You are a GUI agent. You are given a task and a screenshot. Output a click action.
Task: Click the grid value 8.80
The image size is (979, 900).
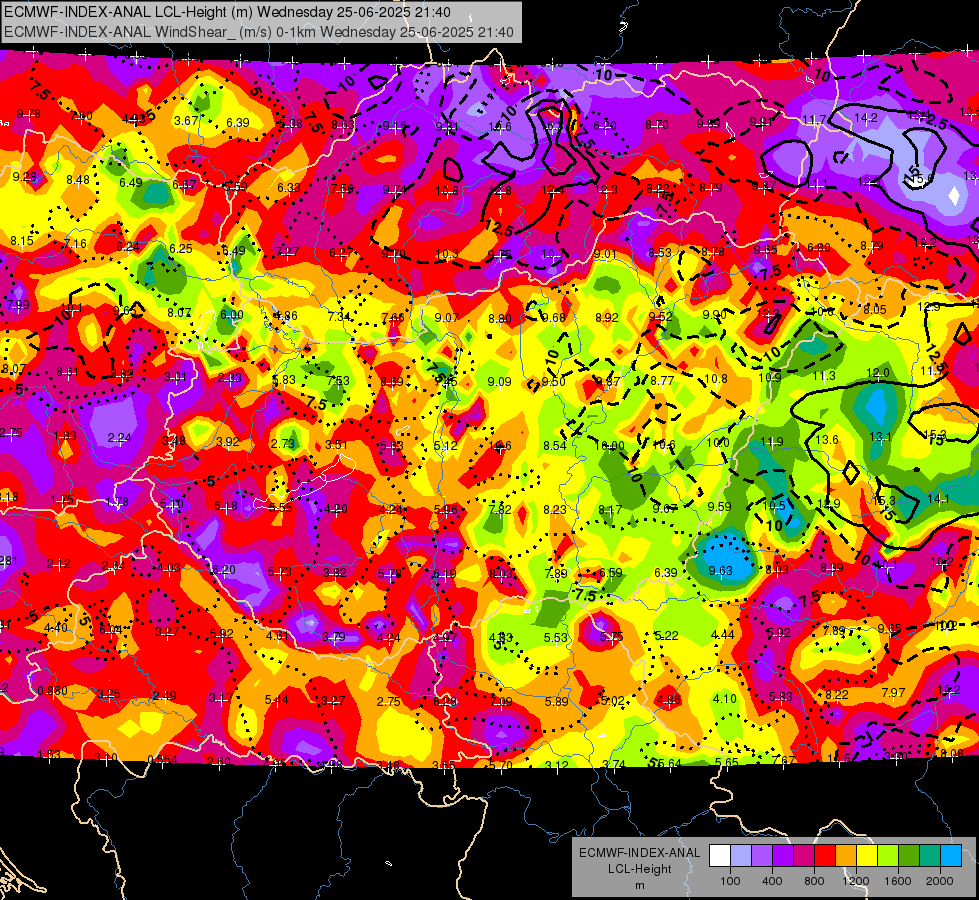(x=499, y=319)
